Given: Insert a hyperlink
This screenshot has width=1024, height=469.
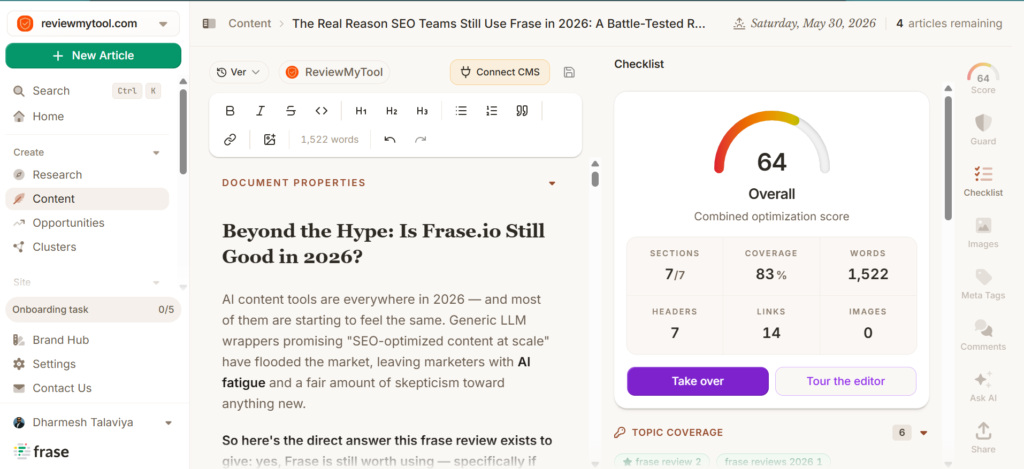Looking at the screenshot, I should [230, 139].
